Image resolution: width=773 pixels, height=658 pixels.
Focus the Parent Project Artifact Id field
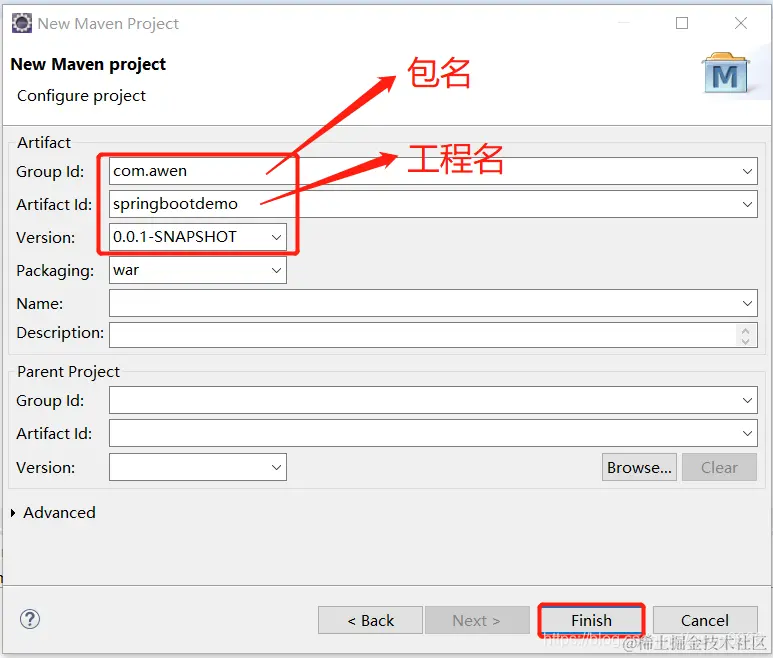(x=433, y=433)
